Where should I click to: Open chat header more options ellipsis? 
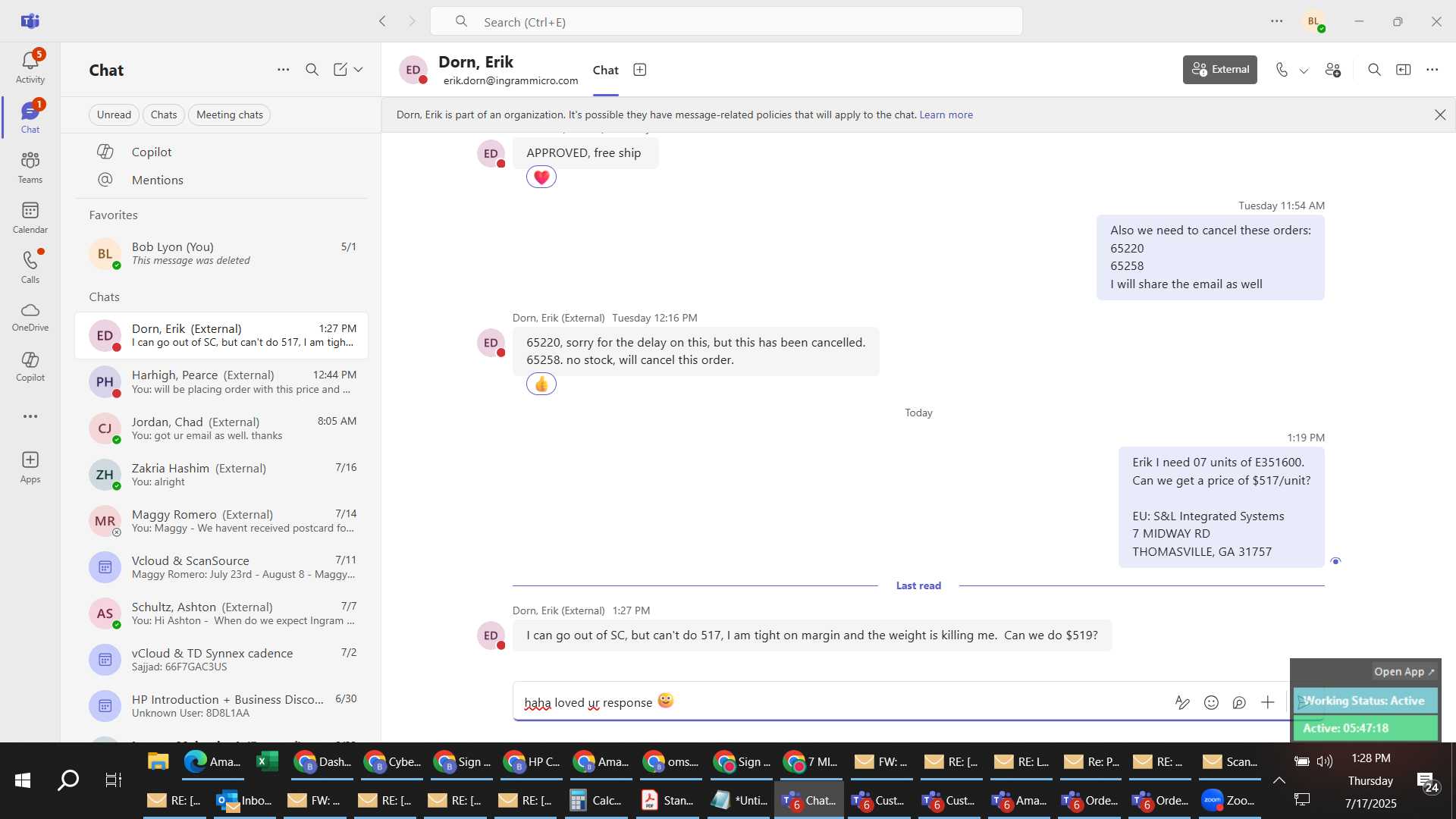click(1432, 70)
